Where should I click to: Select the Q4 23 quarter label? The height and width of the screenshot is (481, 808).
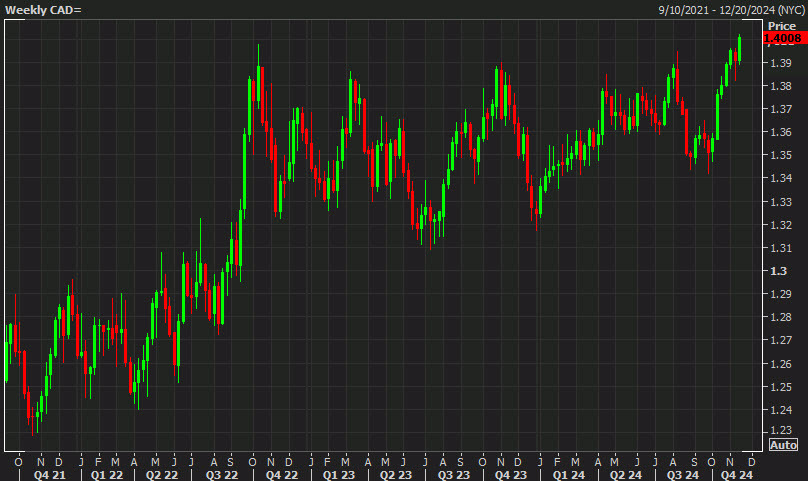tap(511, 474)
